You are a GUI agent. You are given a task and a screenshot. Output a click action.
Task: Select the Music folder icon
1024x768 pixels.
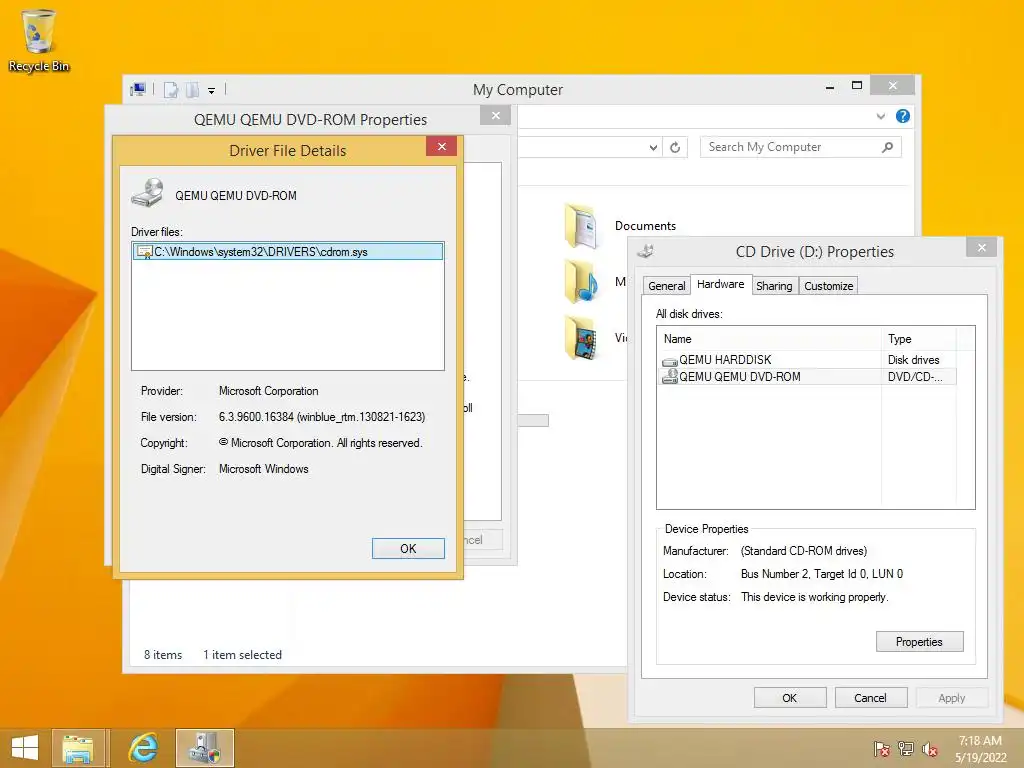pyautogui.click(x=581, y=281)
